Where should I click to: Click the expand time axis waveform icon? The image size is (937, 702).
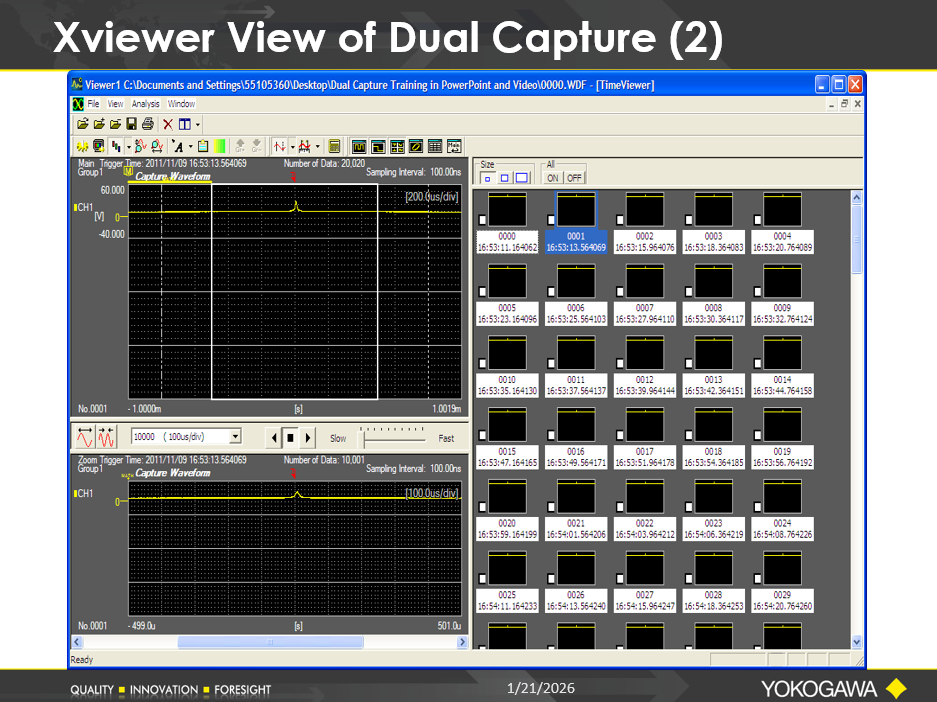click(84, 436)
